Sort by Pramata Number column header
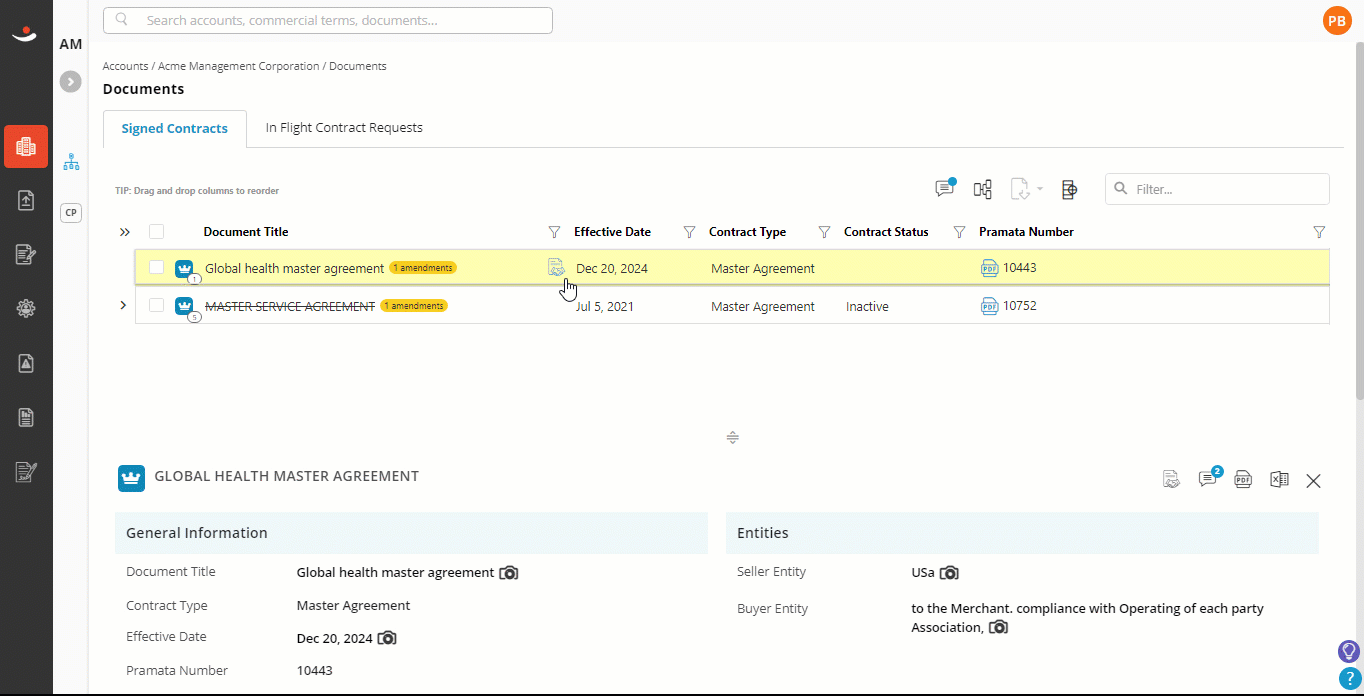This screenshot has height=696, width=1364. [1026, 232]
